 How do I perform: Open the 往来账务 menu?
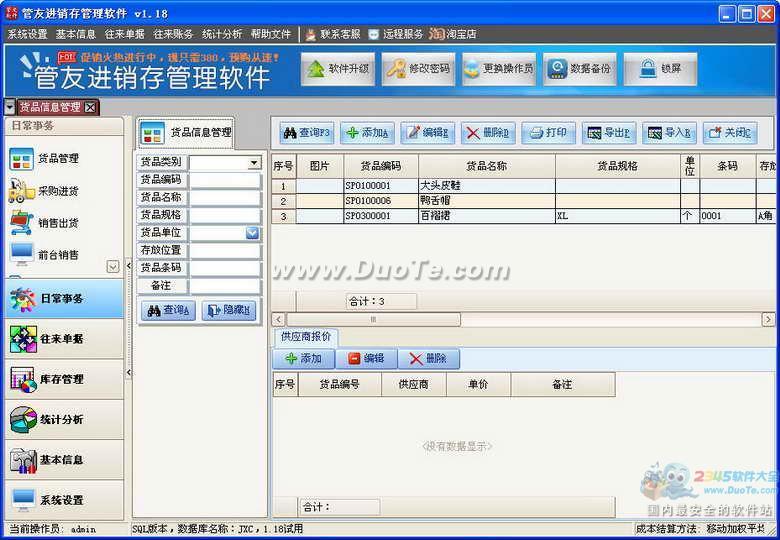(x=173, y=34)
